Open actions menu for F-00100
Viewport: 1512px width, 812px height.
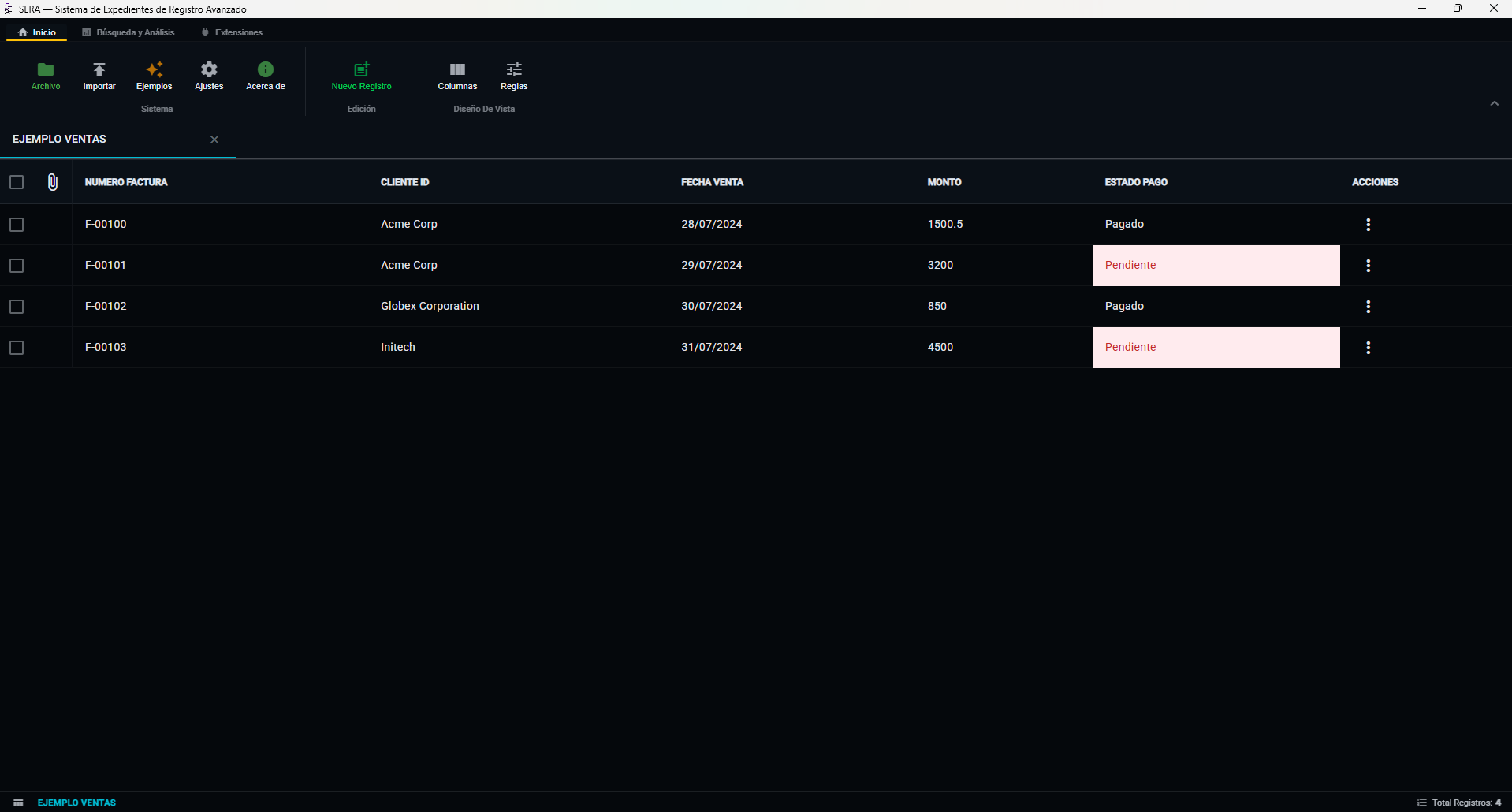click(1368, 225)
